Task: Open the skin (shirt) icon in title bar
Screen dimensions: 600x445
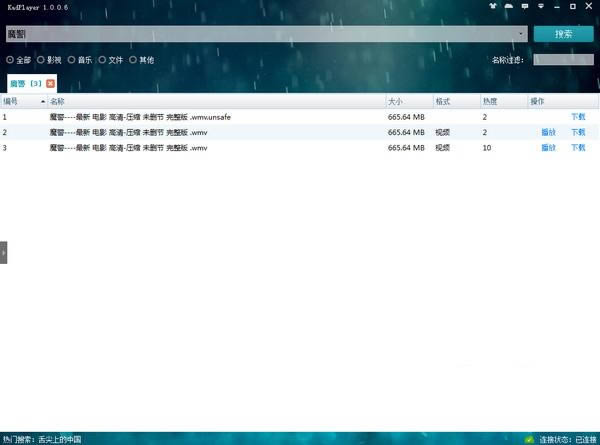Action: click(x=491, y=7)
